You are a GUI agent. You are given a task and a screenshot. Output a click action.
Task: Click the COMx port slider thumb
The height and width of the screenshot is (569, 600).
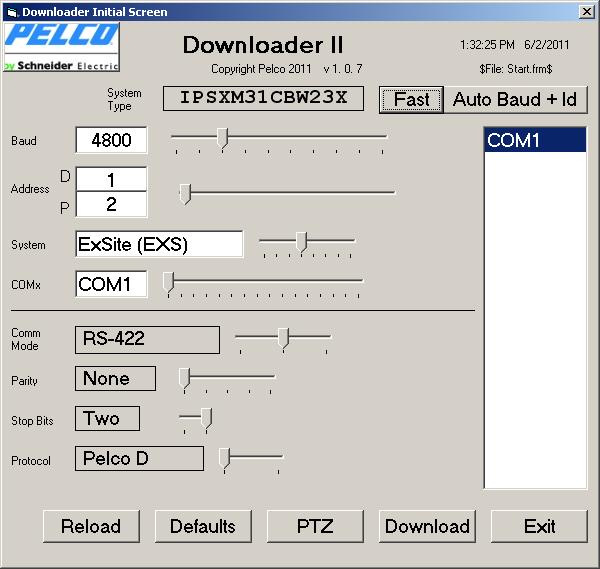[168, 282]
